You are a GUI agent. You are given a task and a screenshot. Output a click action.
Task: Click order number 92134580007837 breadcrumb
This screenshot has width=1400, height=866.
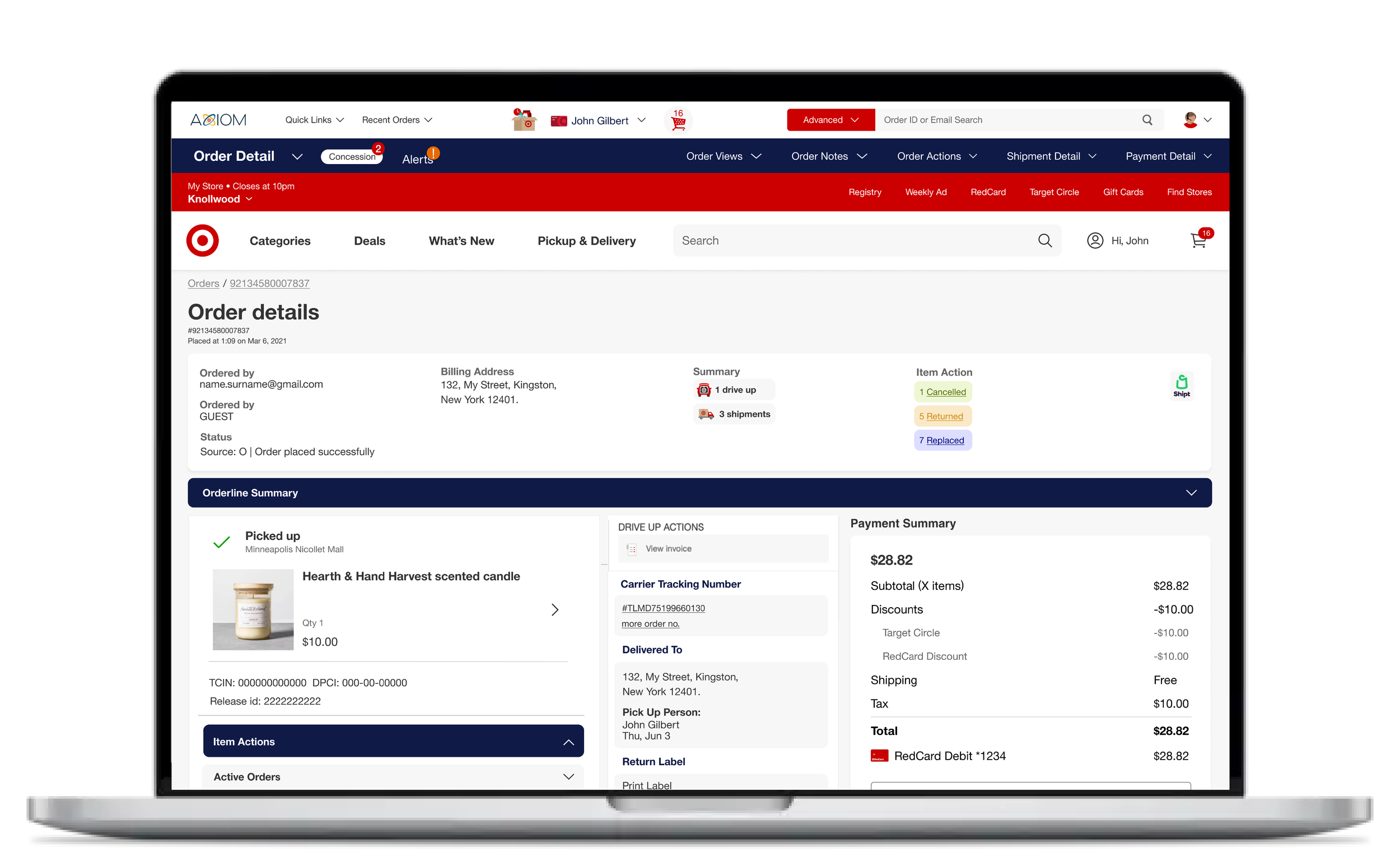pyautogui.click(x=270, y=283)
